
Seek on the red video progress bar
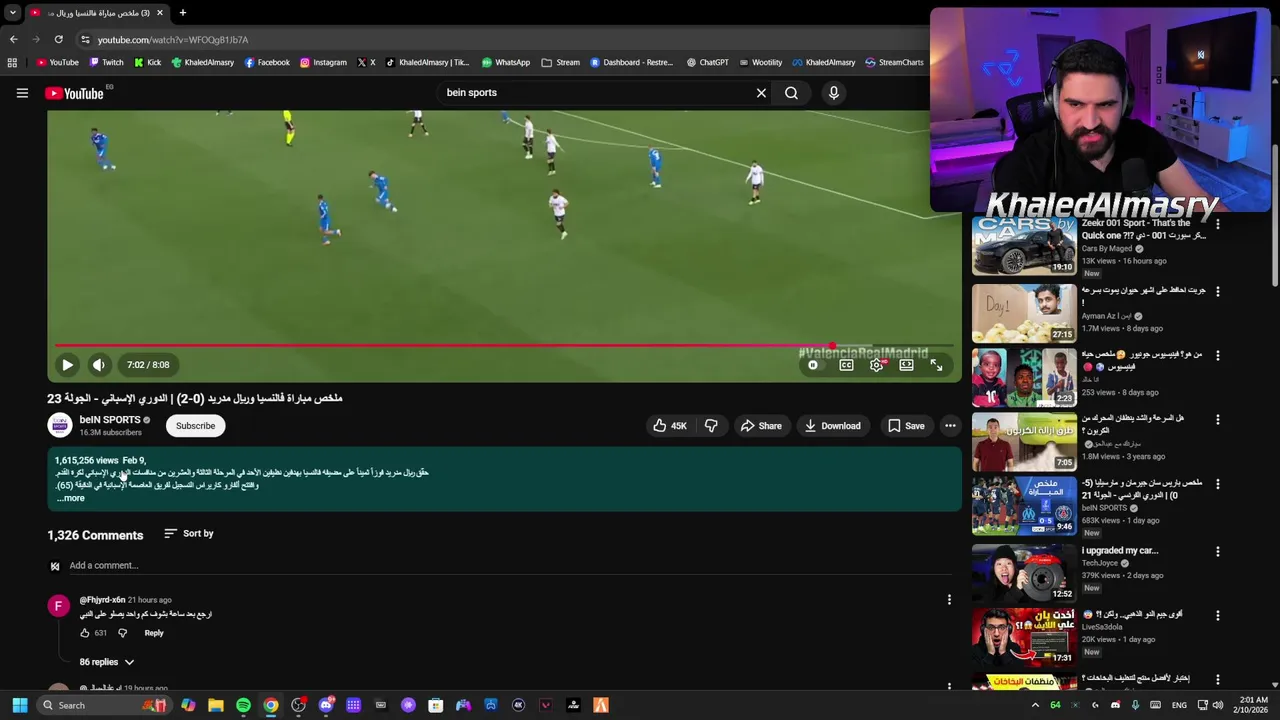504,346
